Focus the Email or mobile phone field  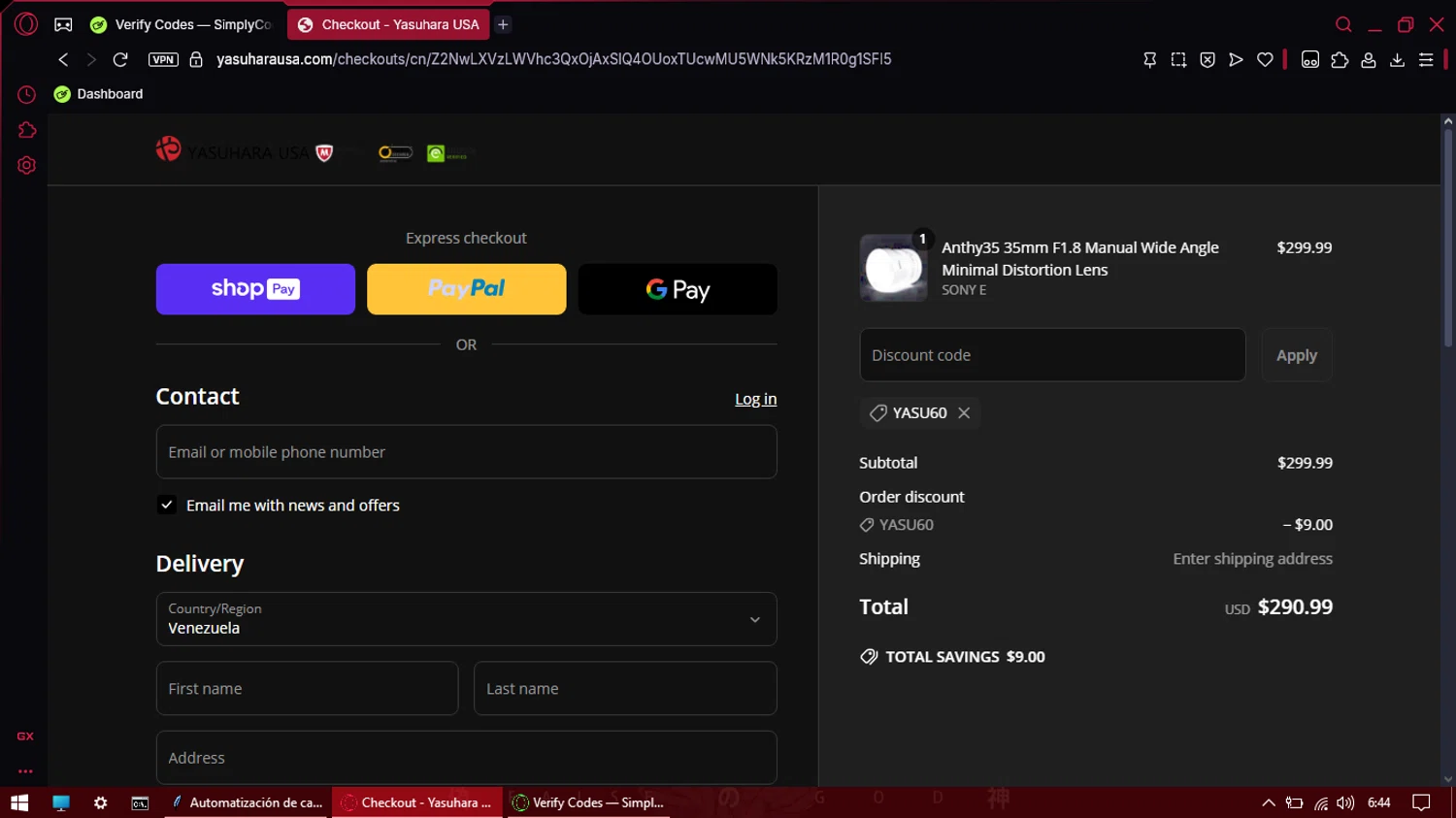(466, 452)
